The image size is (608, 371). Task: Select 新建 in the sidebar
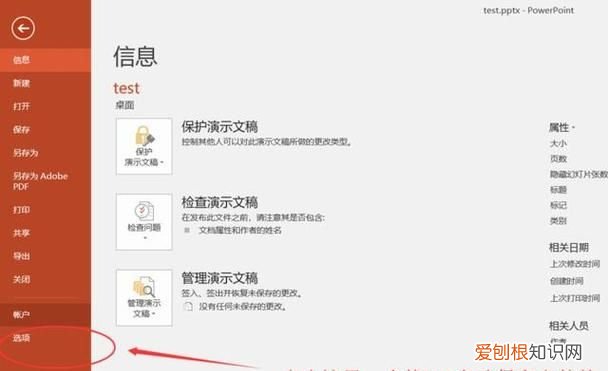[45, 83]
